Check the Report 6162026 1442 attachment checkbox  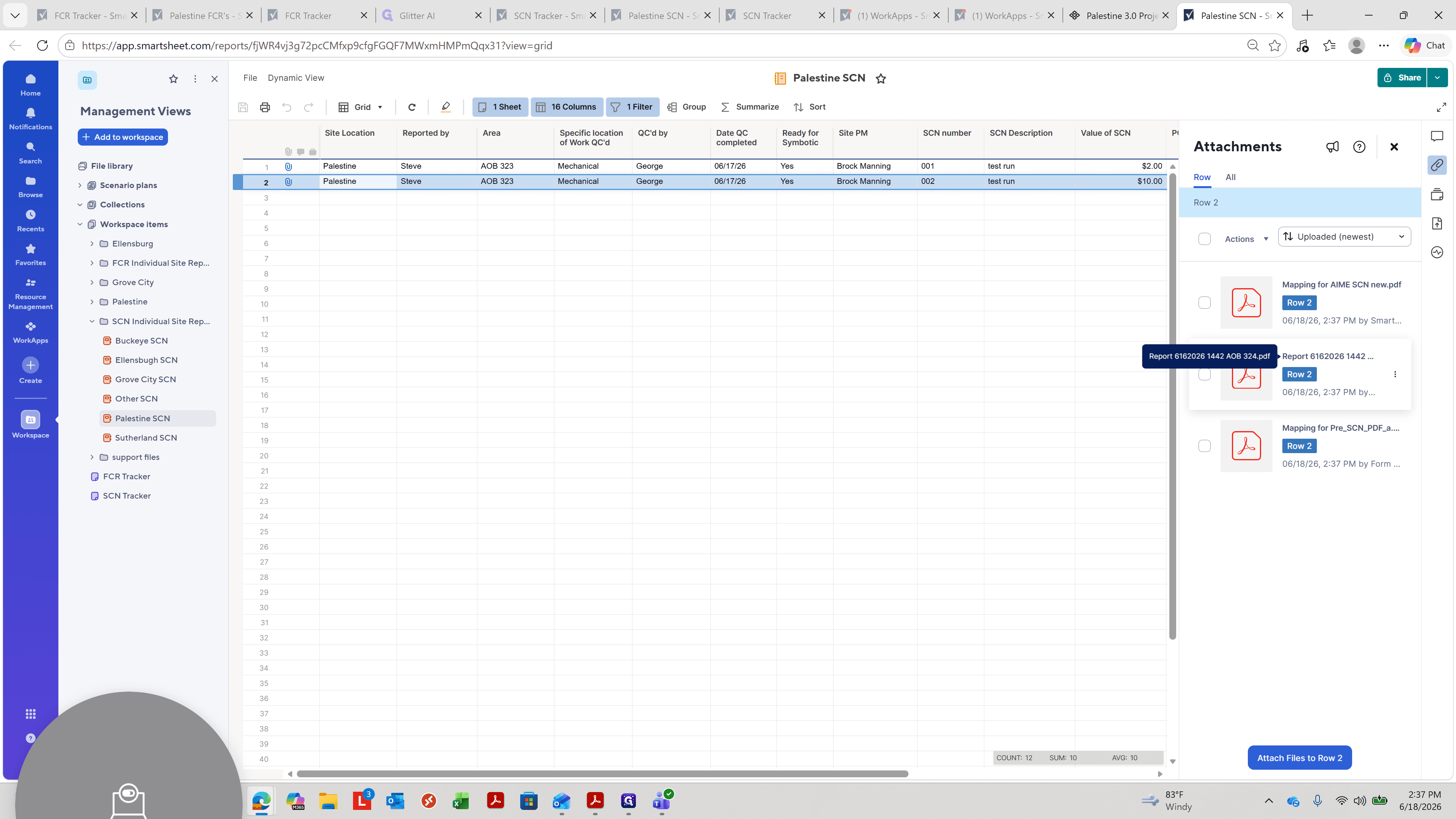1205,375
